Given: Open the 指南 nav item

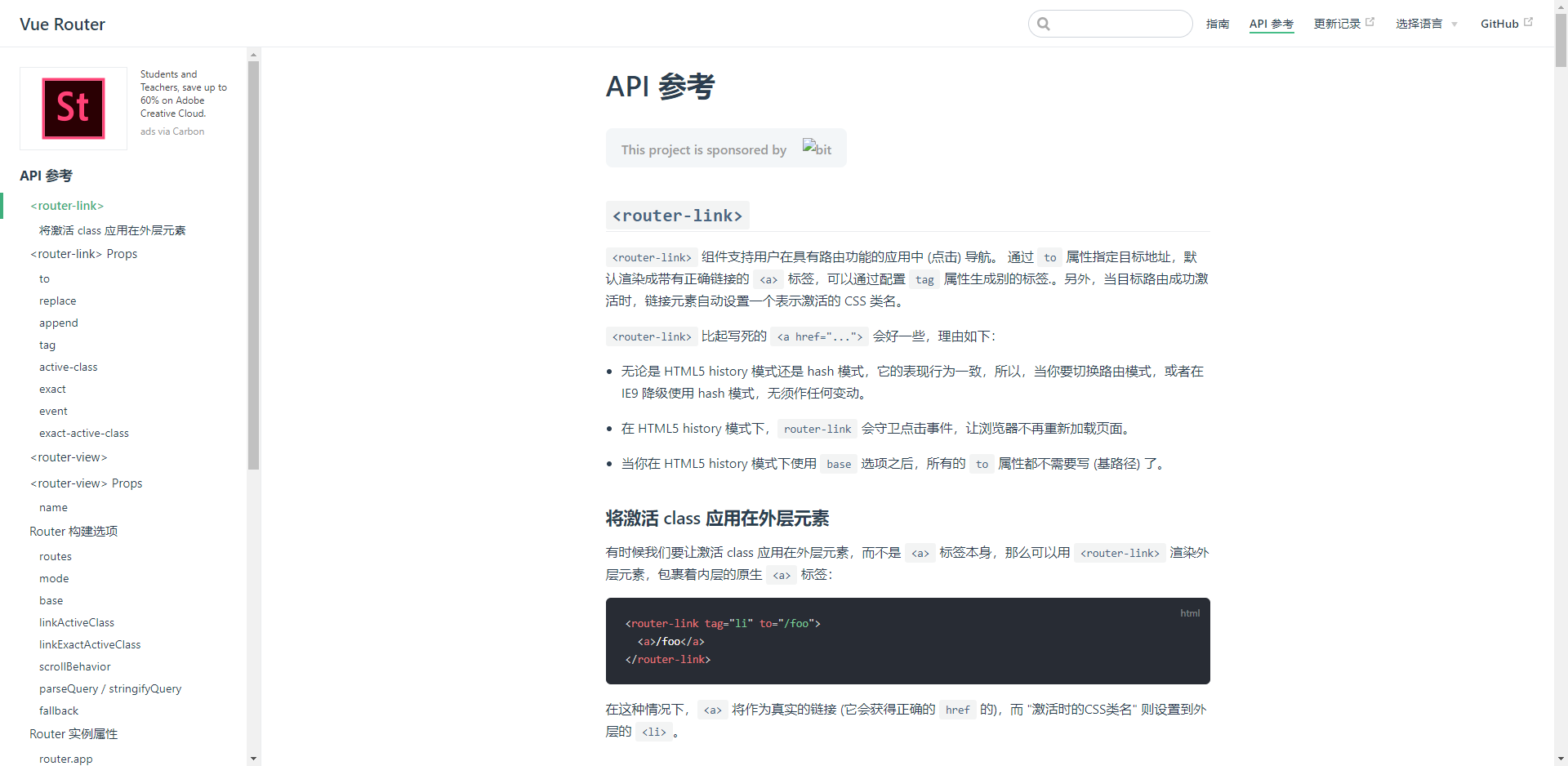Looking at the screenshot, I should 1218,24.
